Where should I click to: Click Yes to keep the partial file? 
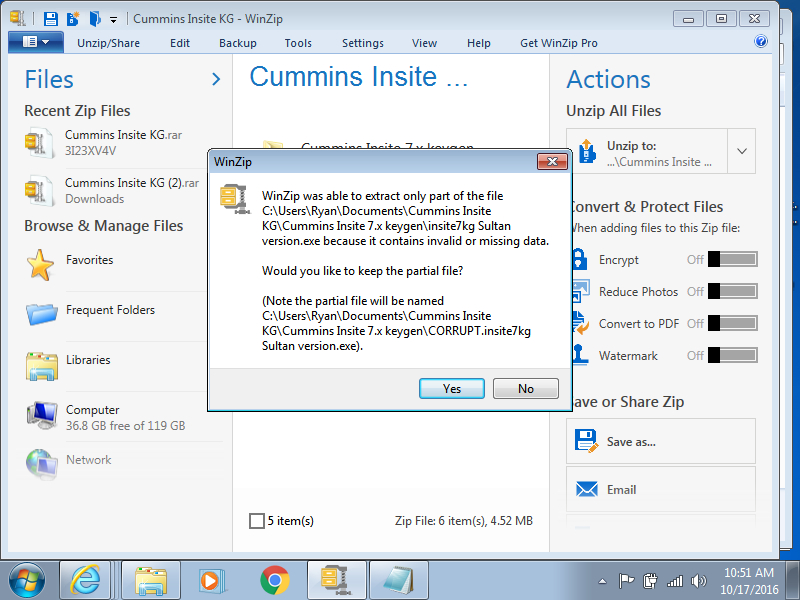452,389
